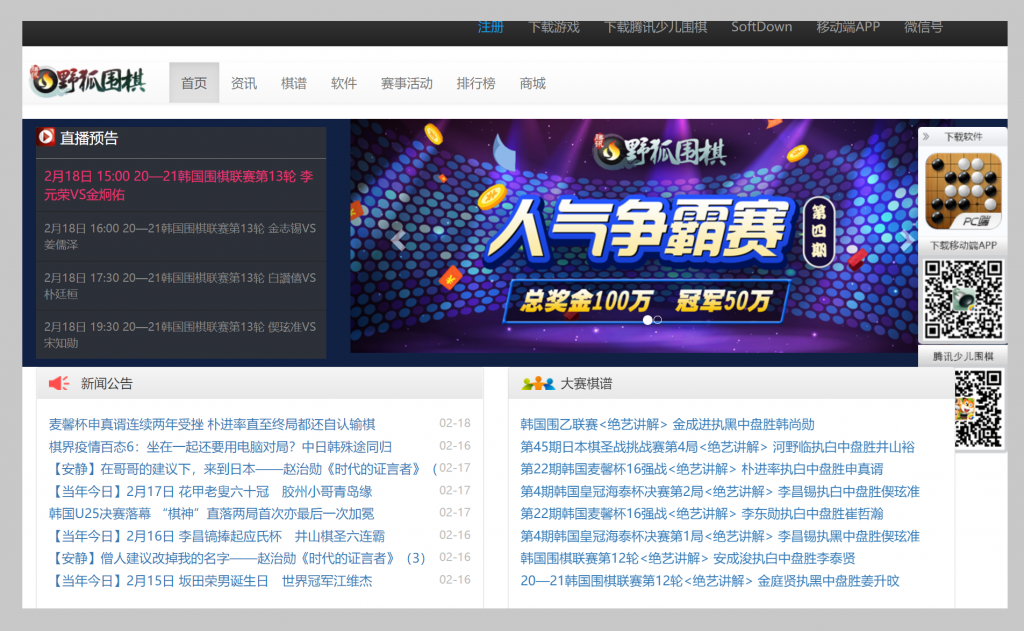Open the 人气争霸赛 banner image
This screenshot has width=1024, height=631.
[633, 236]
